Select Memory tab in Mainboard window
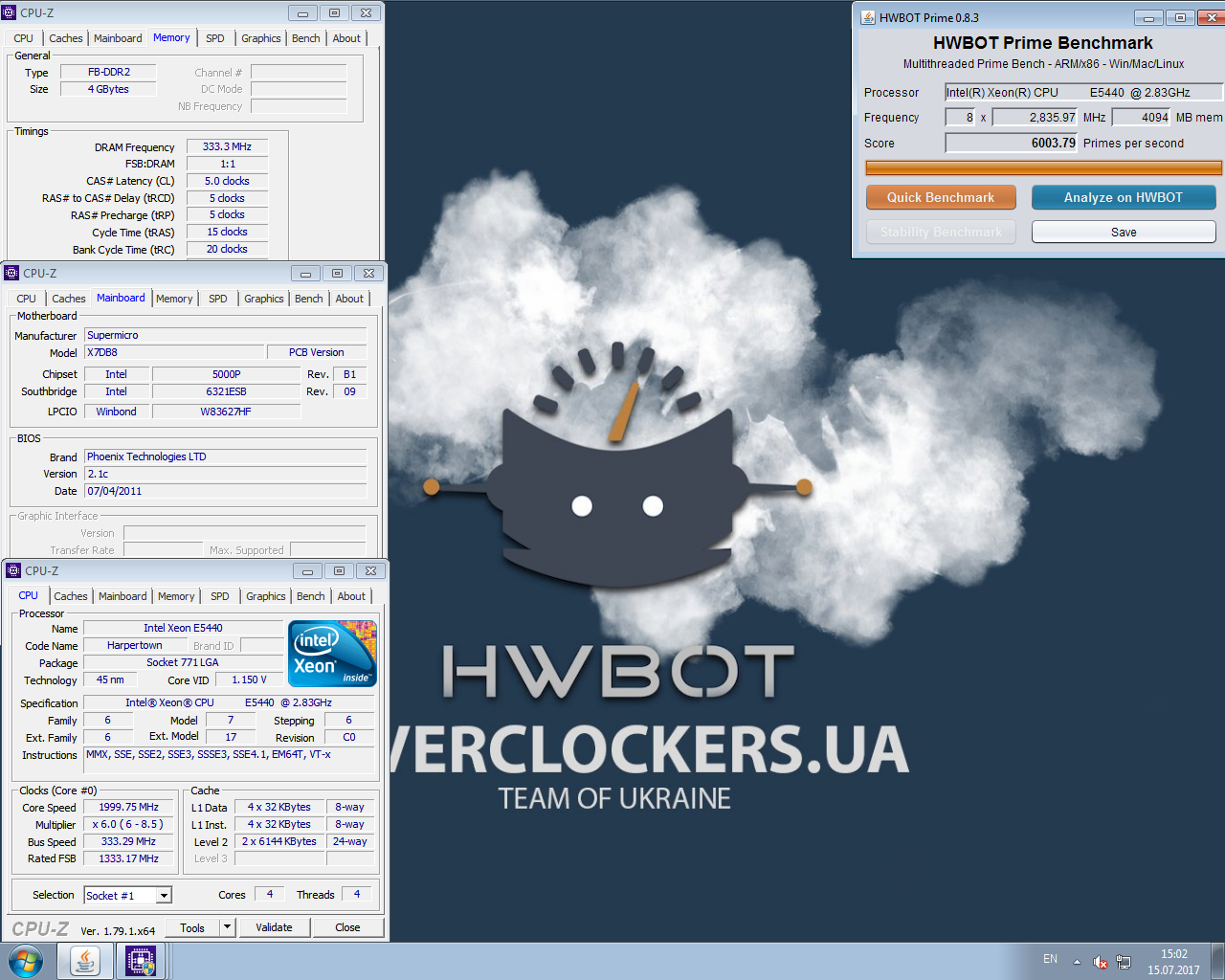This screenshot has width=1225, height=980. pos(174,299)
